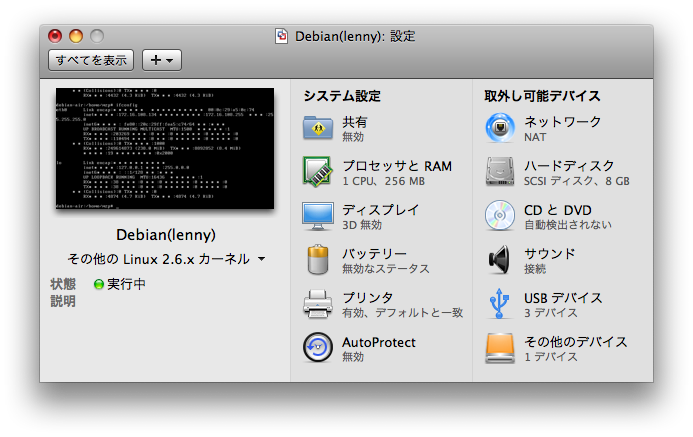
Task: Click the 無効なステータス text
Action: tap(386, 269)
